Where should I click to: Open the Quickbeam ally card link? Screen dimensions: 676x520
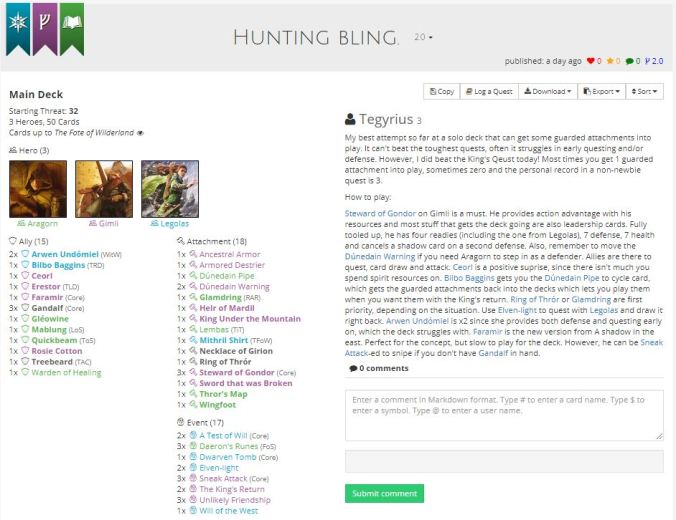tap(54, 341)
